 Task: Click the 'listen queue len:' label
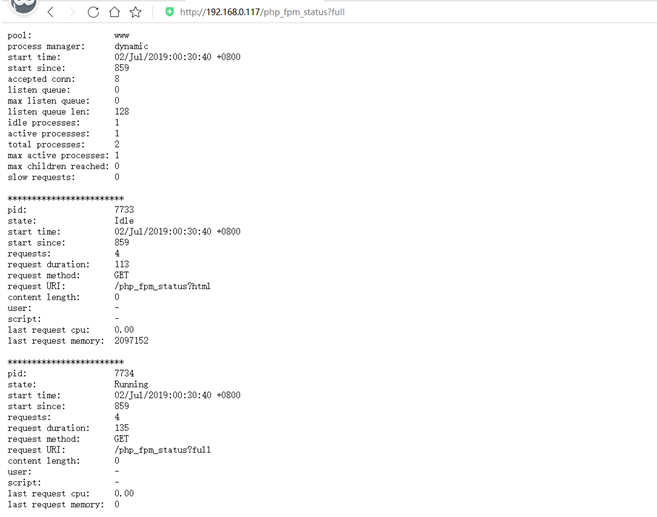(x=49, y=112)
